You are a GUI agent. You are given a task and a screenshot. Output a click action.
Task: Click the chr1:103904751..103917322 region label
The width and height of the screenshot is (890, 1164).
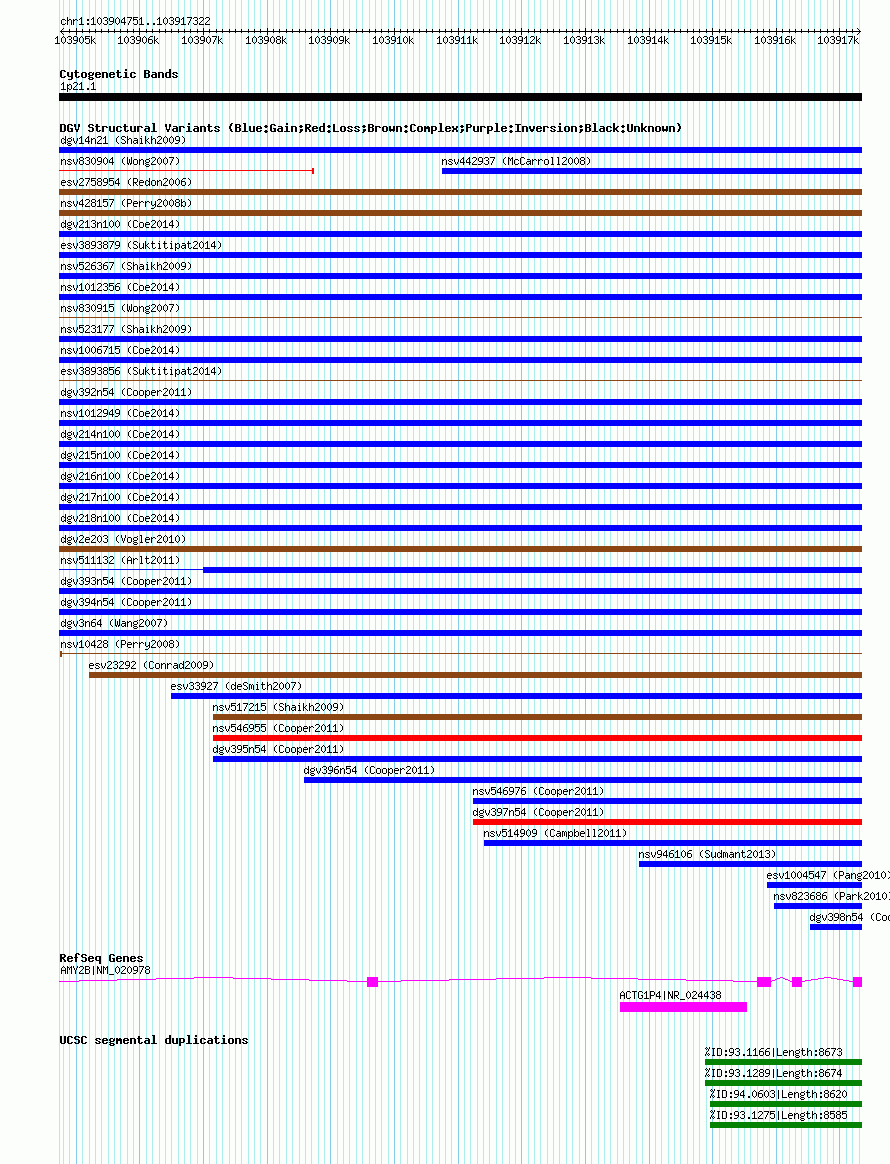pyautogui.click(x=135, y=22)
